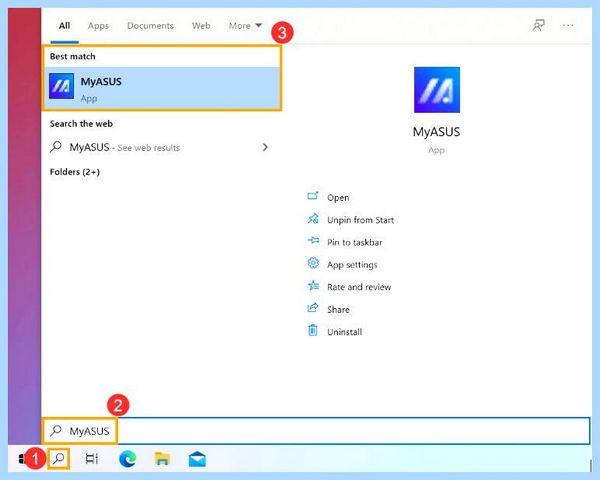Click inside the MyASUS search box
The height and width of the screenshot is (480, 600).
click(316, 431)
